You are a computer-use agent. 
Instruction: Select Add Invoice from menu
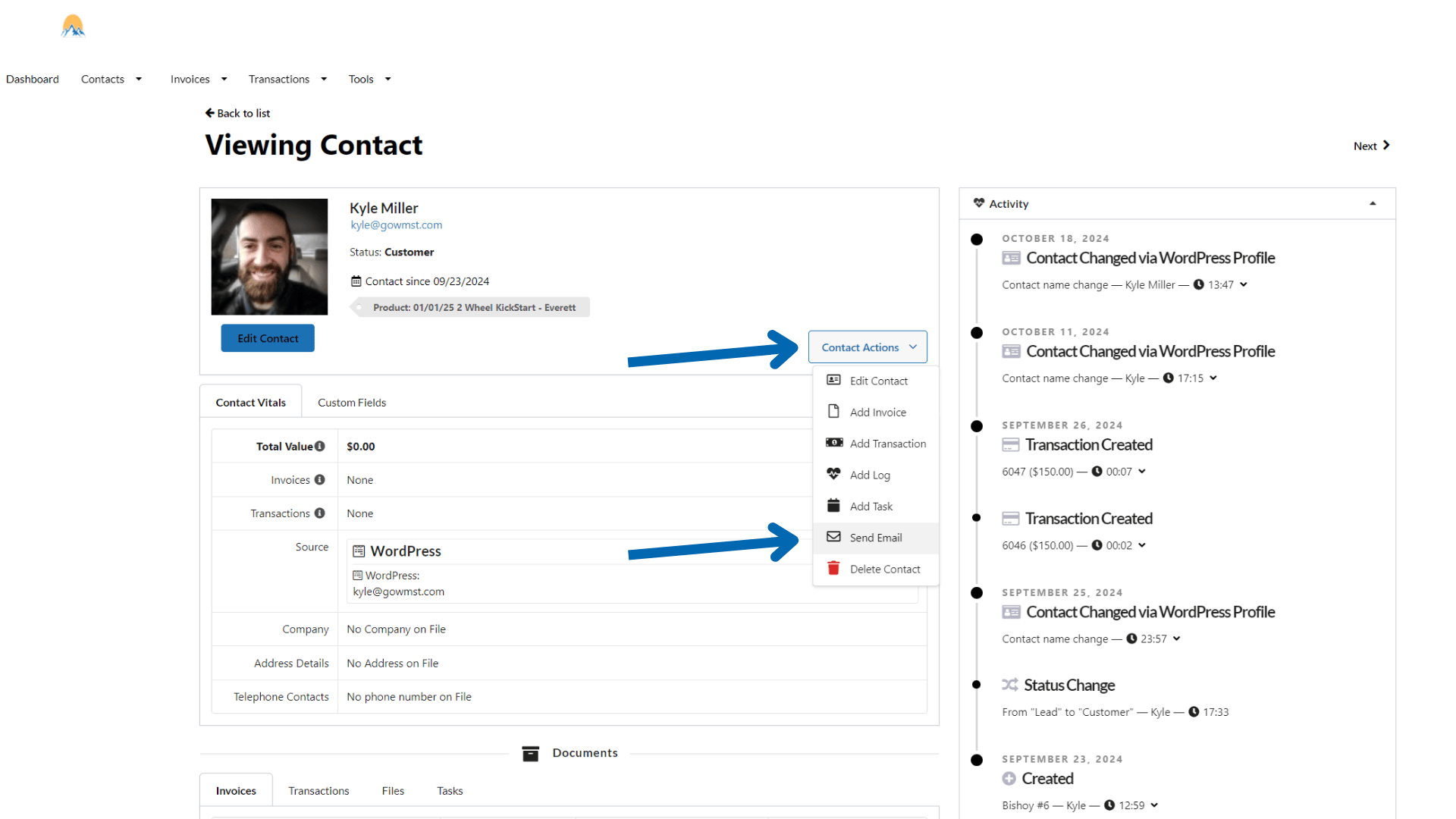tap(877, 412)
